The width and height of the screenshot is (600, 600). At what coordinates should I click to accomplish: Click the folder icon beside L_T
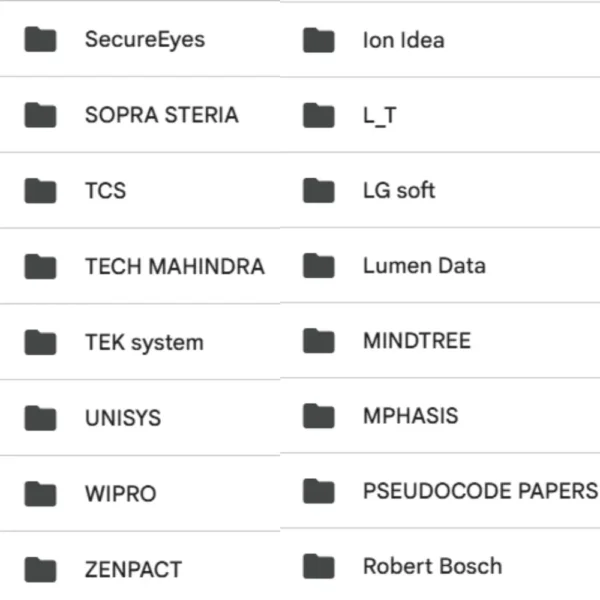pyautogui.click(x=318, y=116)
